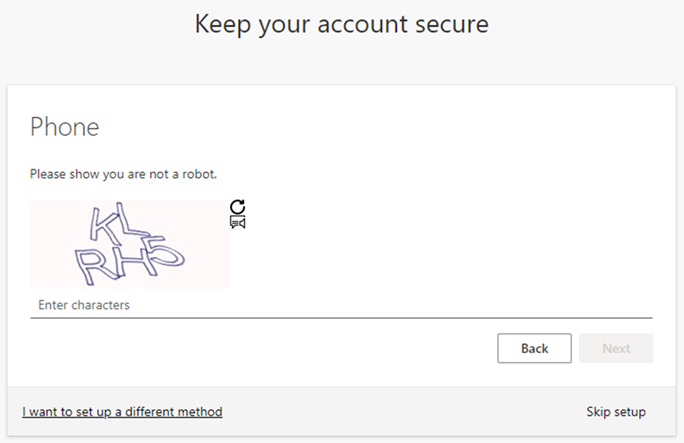
Task: Click the word 'secure' in the page title
Action: [x=445, y=24]
